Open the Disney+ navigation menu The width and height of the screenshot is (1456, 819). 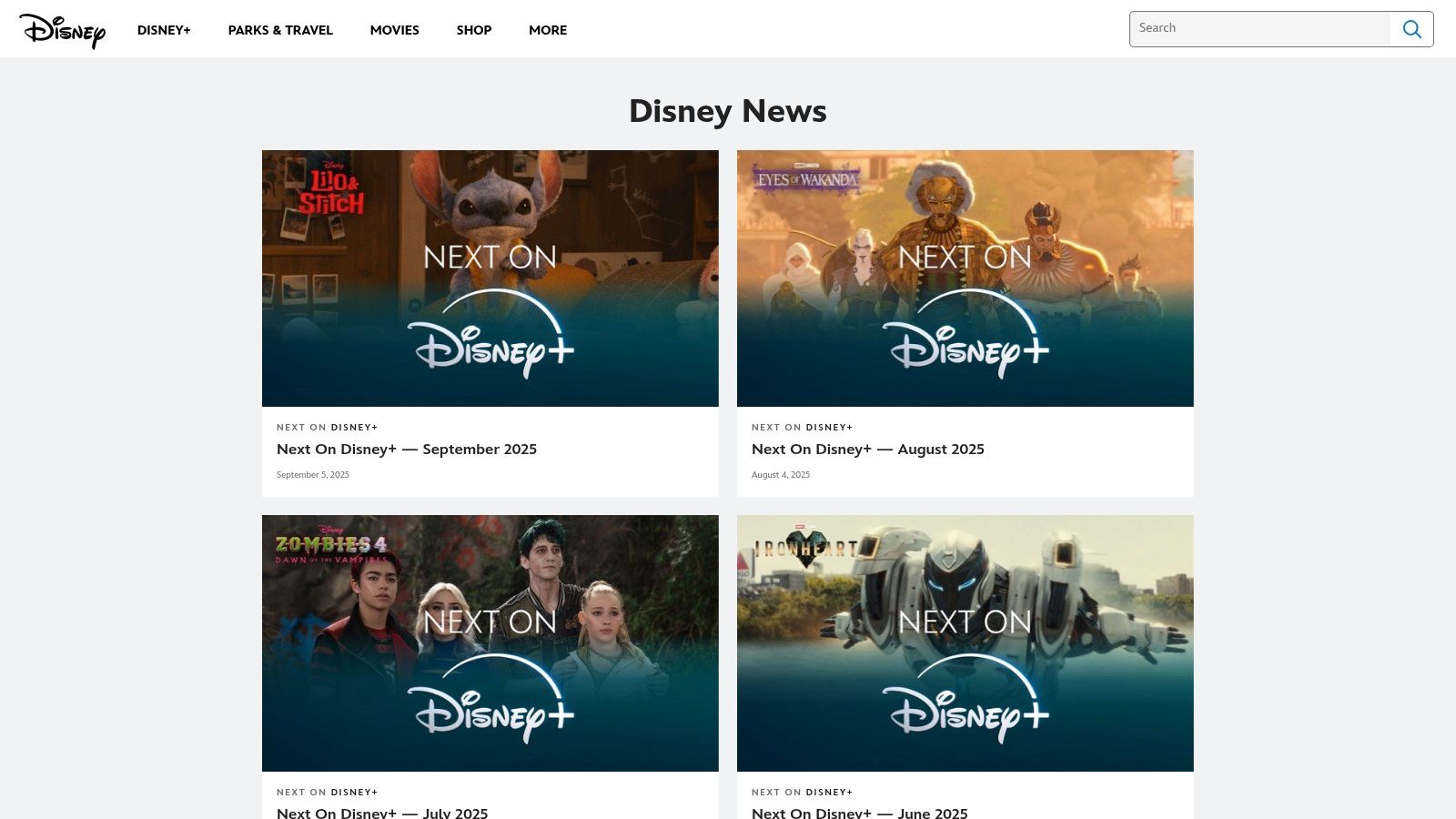coord(164,30)
